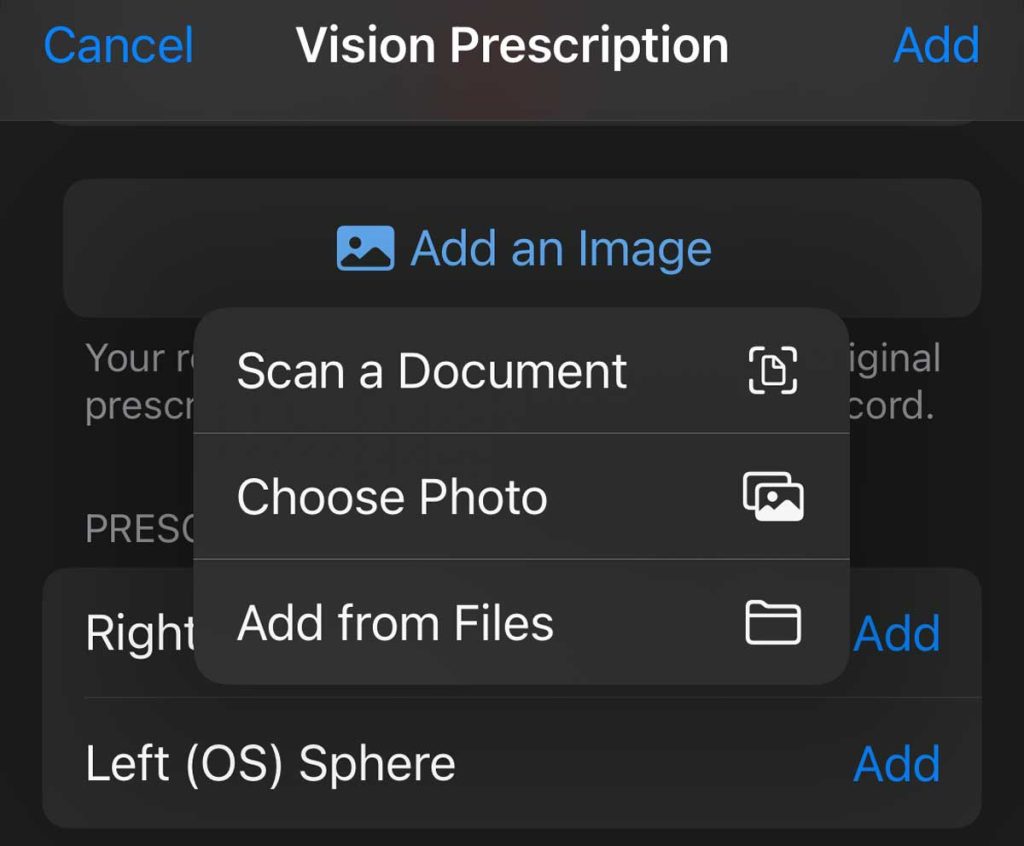The width and height of the screenshot is (1024, 846).
Task: Tap the Left (OS) Sphere label
Action: (270, 764)
